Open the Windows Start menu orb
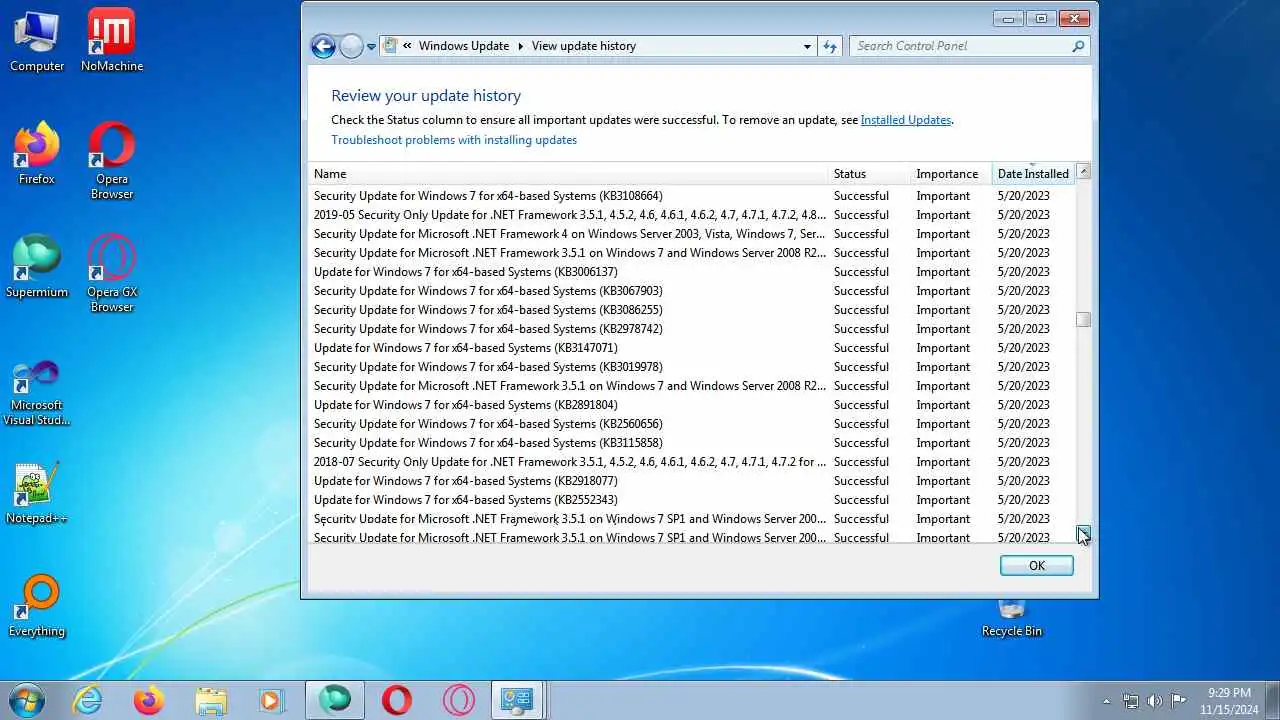 pos(27,700)
